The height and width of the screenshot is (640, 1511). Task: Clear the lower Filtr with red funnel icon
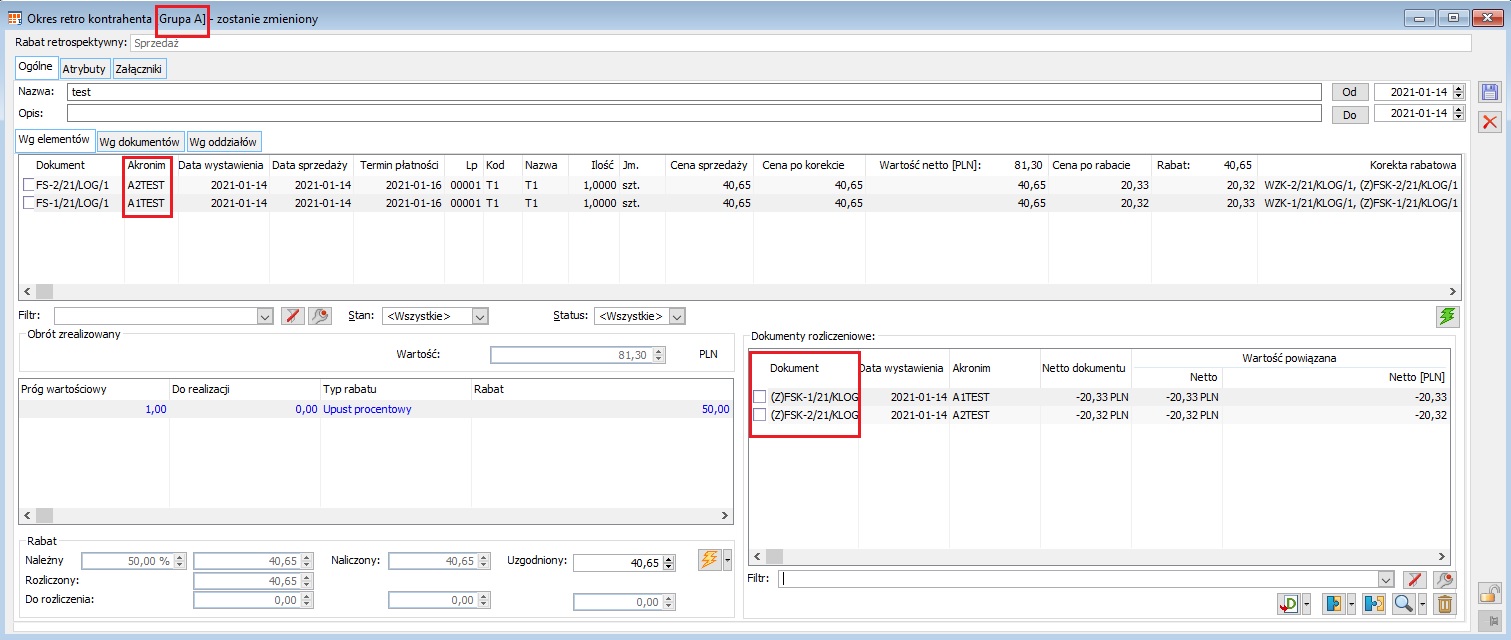(x=1414, y=579)
